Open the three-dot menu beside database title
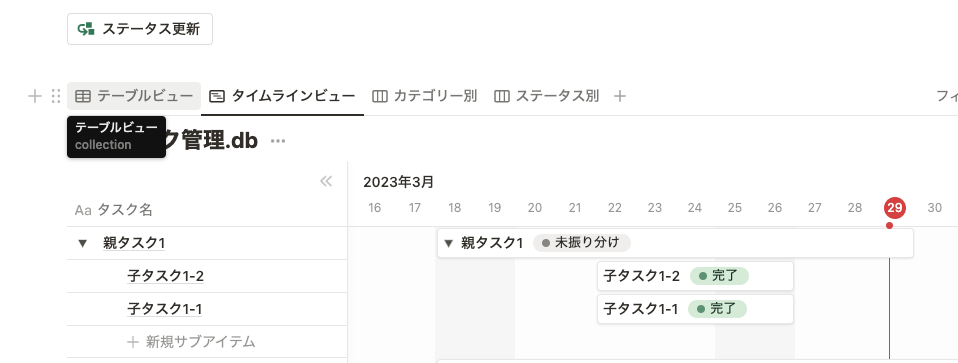Image resolution: width=958 pixels, height=363 pixels. pos(278,141)
